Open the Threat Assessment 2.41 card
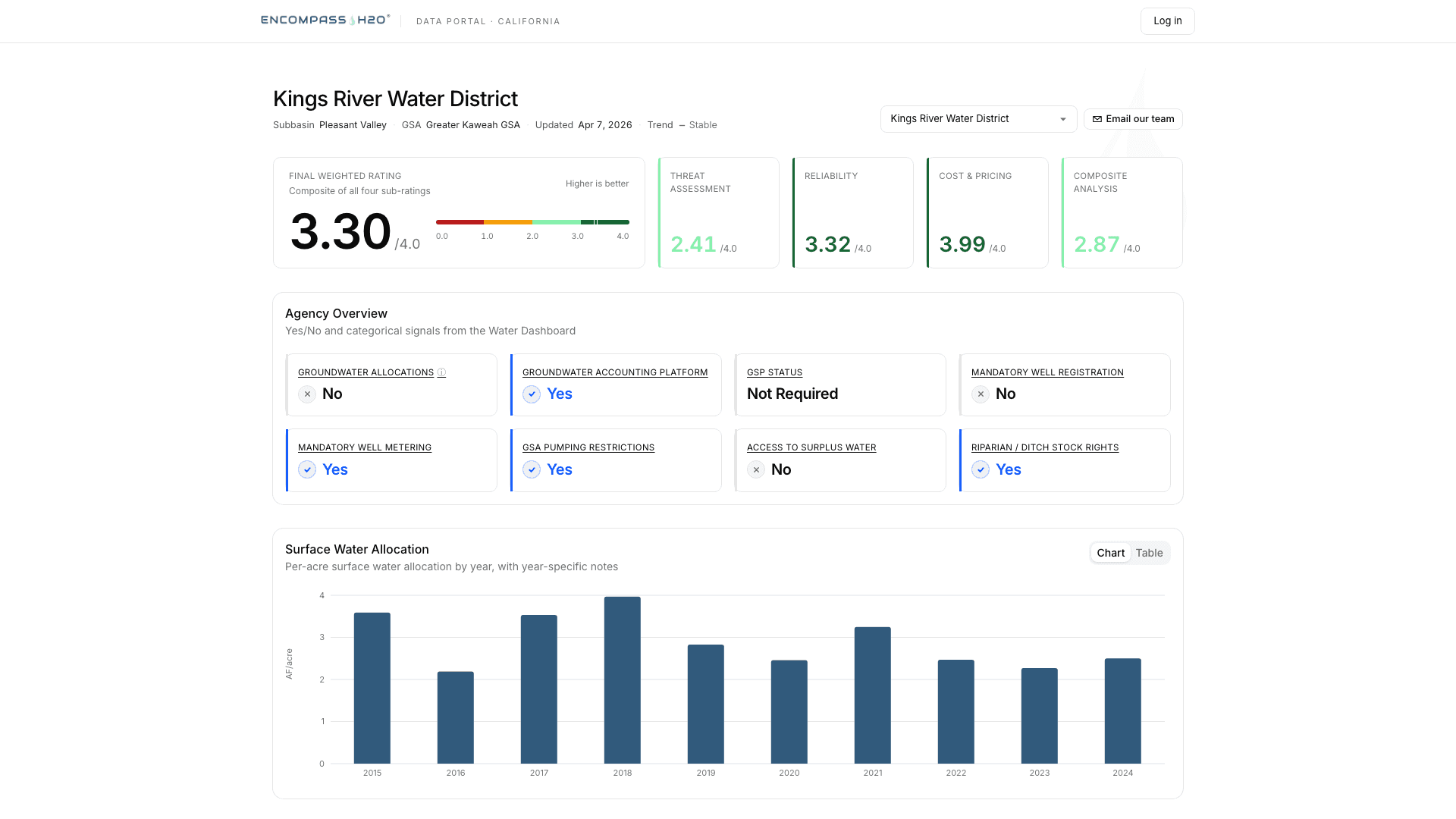1456x819 pixels. tap(719, 212)
